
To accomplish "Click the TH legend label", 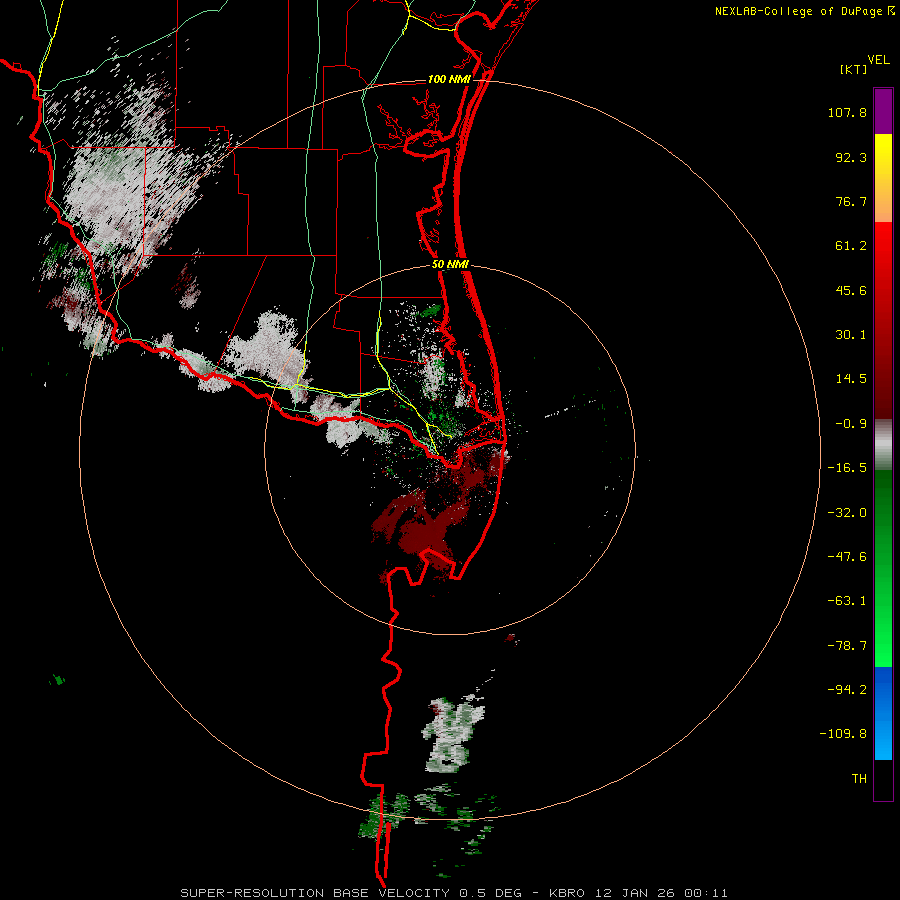I will point(859,778).
